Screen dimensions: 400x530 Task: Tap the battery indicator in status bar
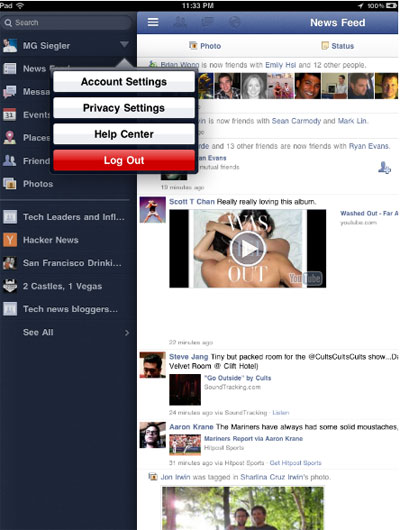click(391, 5)
